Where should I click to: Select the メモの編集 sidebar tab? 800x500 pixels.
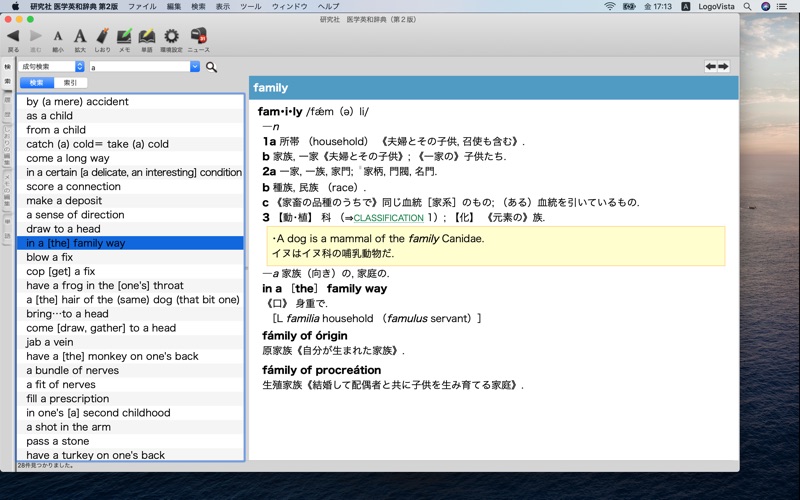pyautogui.click(x=8, y=190)
